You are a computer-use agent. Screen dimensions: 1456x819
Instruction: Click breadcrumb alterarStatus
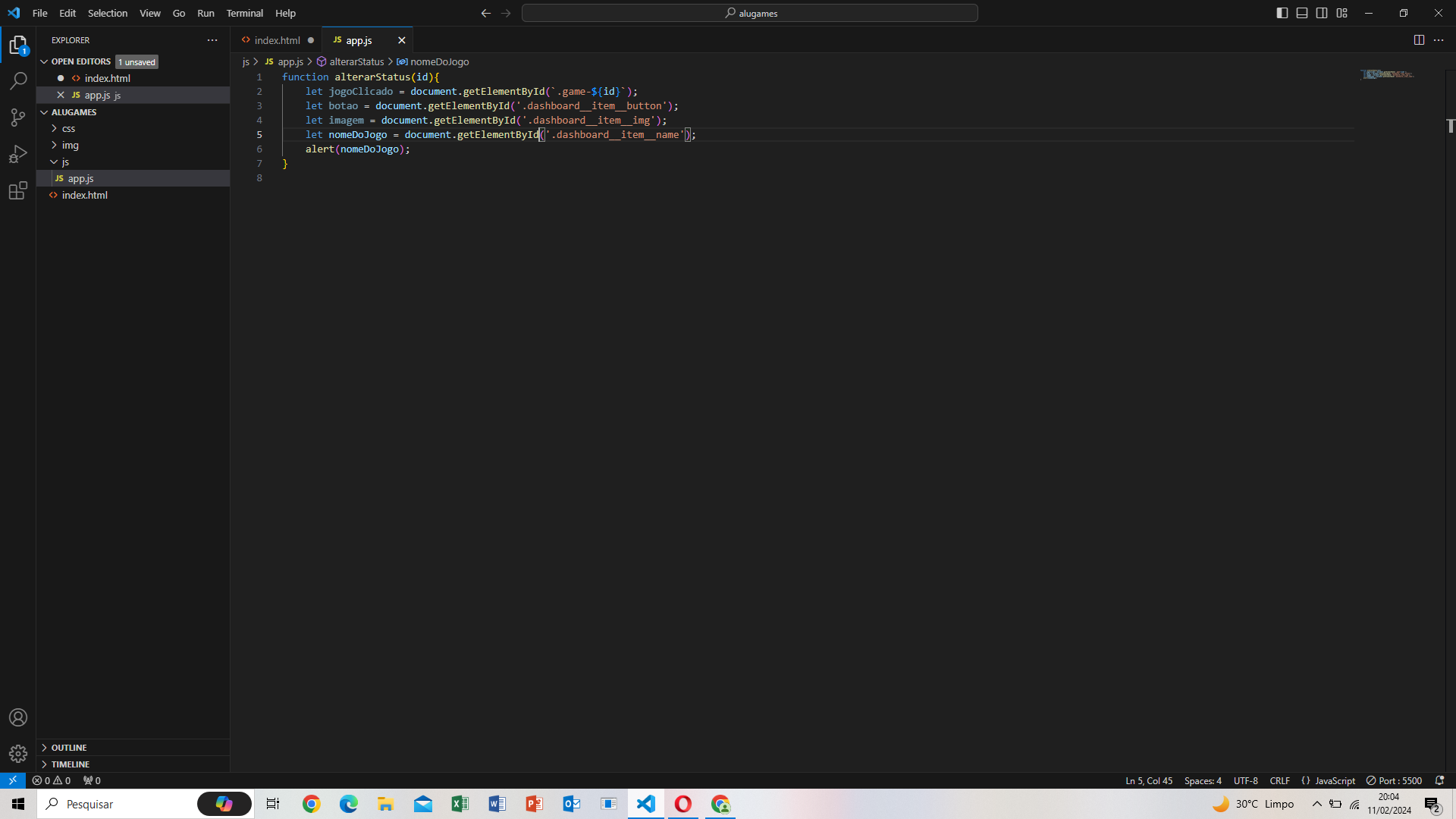(356, 61)
